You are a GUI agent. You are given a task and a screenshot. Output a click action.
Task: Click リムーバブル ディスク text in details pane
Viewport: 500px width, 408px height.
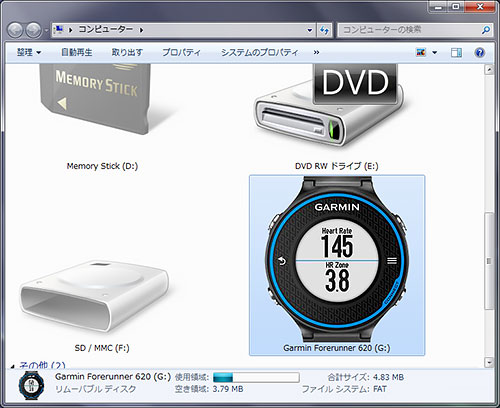[x=96, y=389]
